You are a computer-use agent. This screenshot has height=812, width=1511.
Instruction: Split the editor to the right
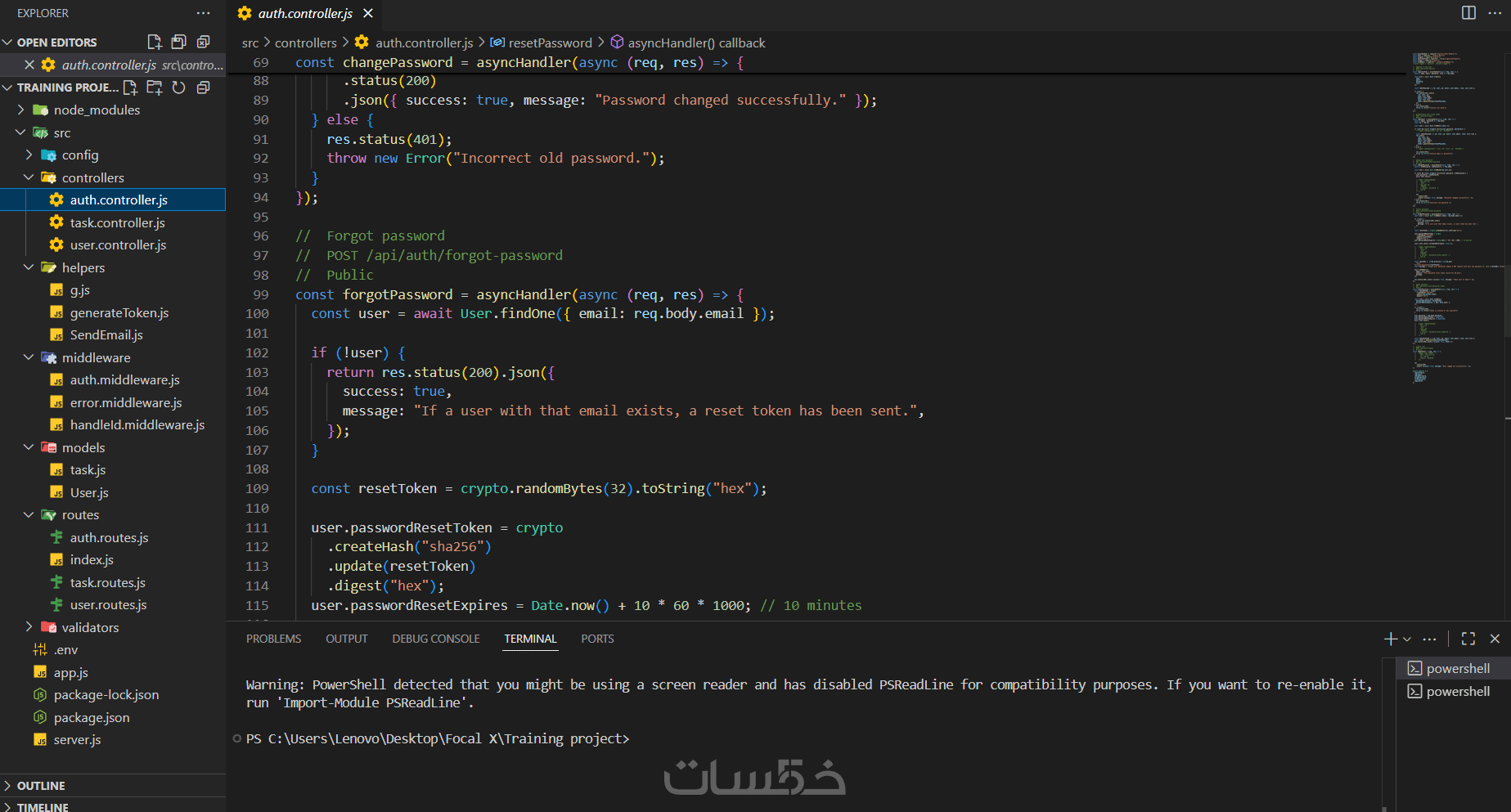coord(1468,13)
